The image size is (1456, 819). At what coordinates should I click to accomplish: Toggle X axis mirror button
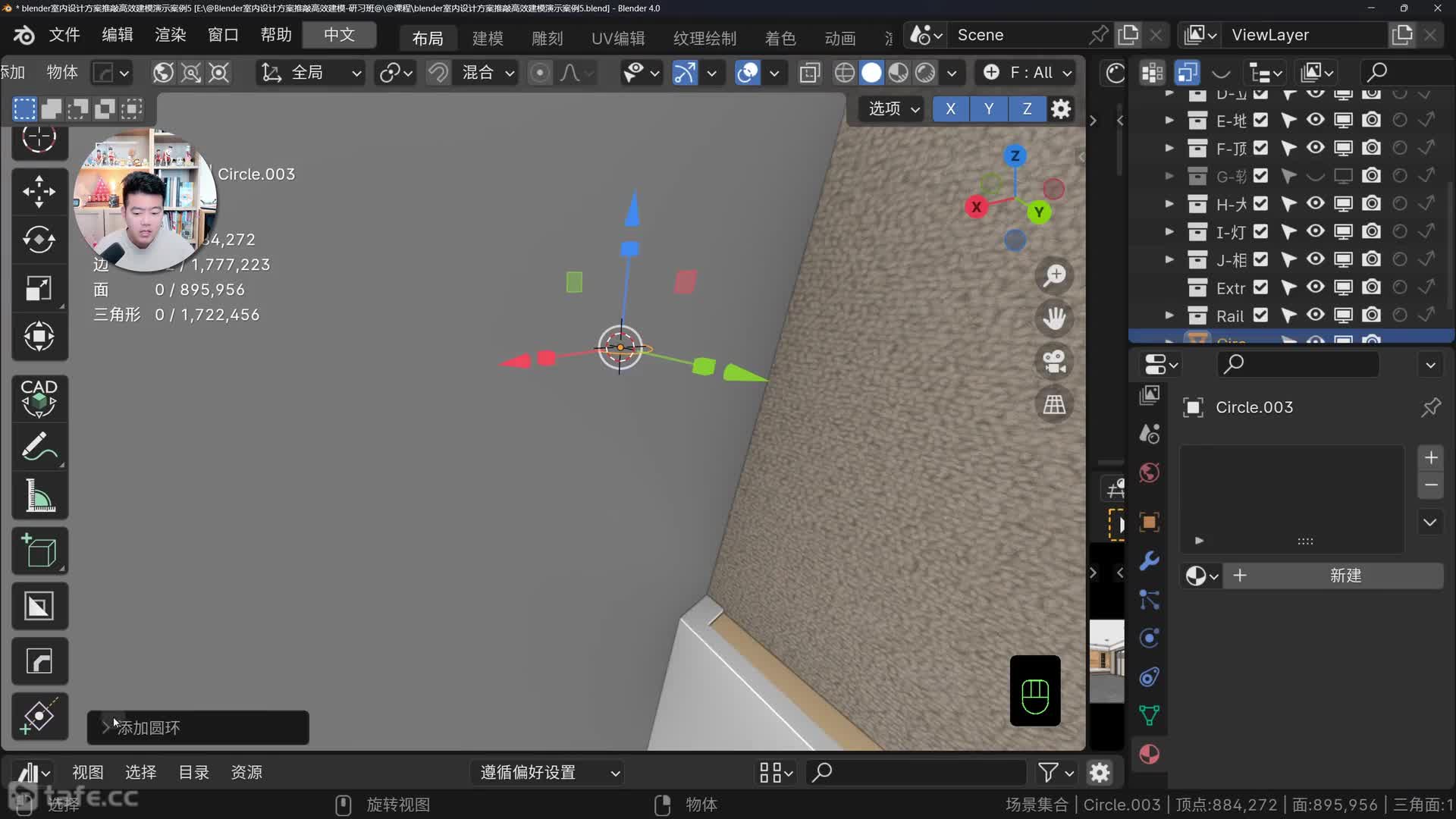950,108
